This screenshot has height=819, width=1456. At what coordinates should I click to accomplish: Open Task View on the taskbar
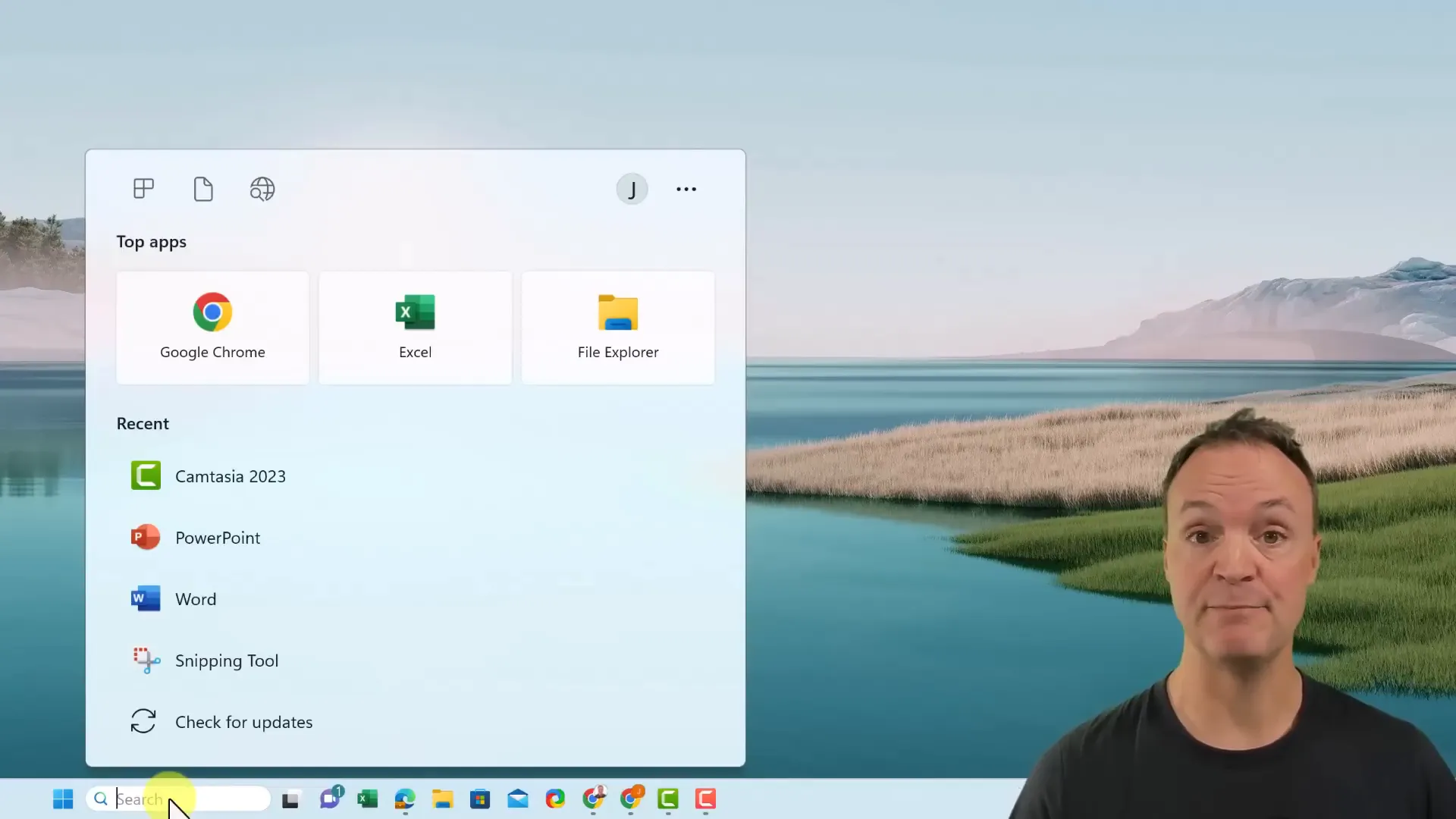click(x=290, y=799)
